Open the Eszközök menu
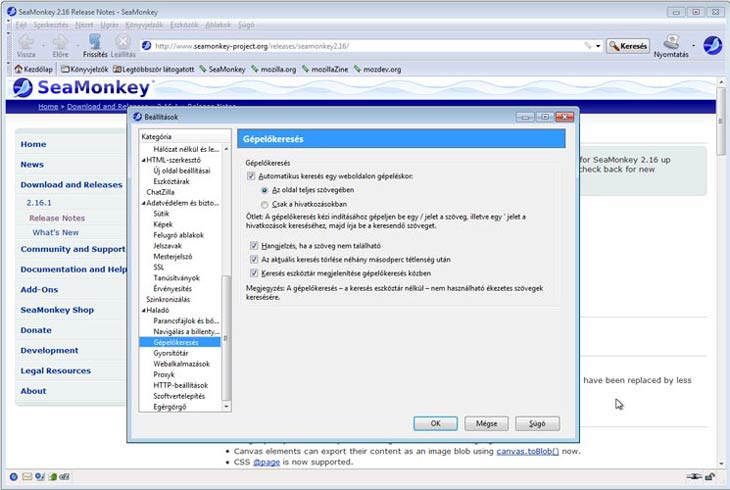This screenshot has width=730, height=490. (x=184, y=25)
